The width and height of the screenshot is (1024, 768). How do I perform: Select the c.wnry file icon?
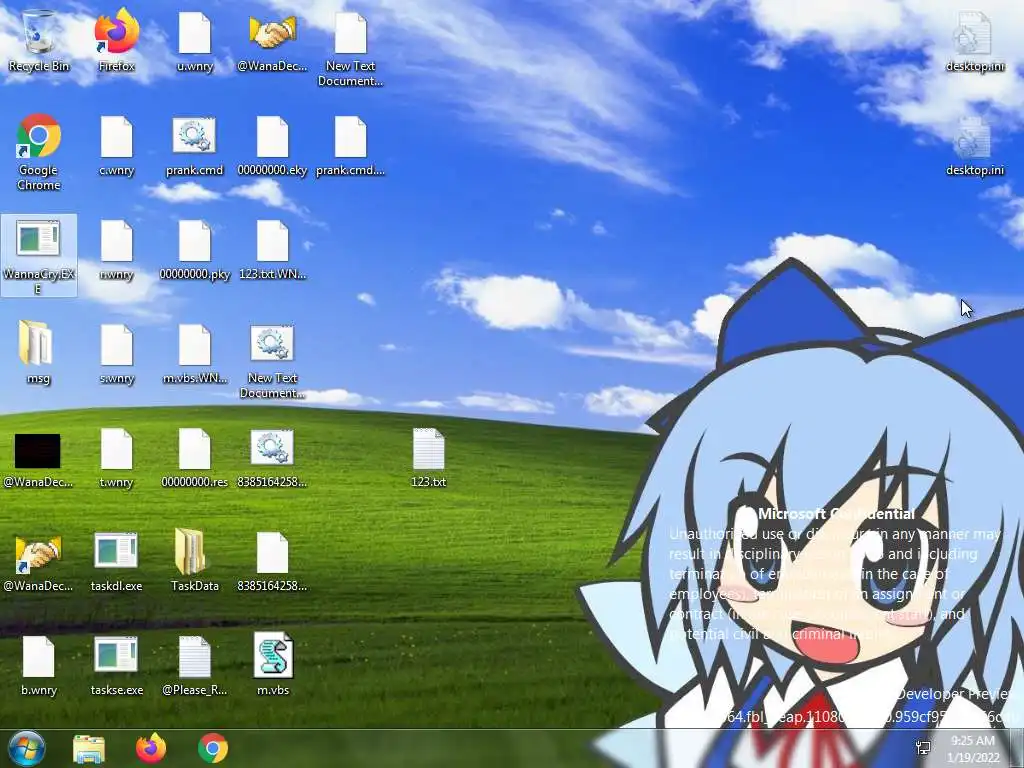point(116,146)
